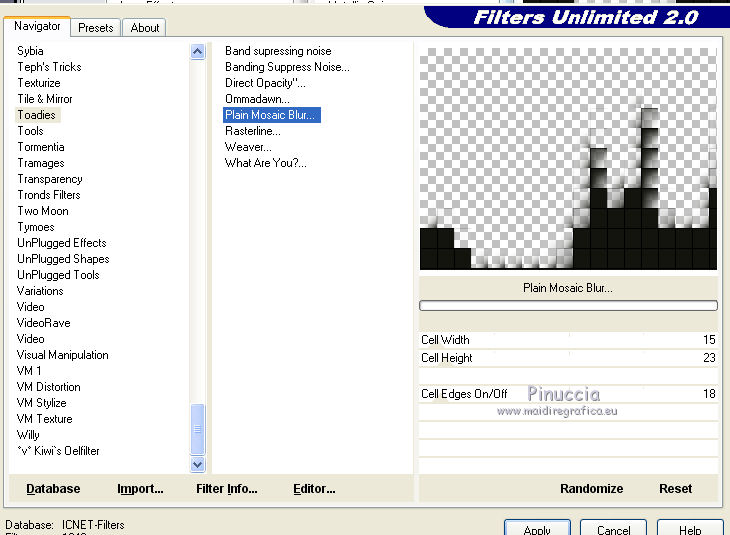This screenshot has height=535, width=730.
Task: Select the Tormentia category
Action: tap(41, 147)
